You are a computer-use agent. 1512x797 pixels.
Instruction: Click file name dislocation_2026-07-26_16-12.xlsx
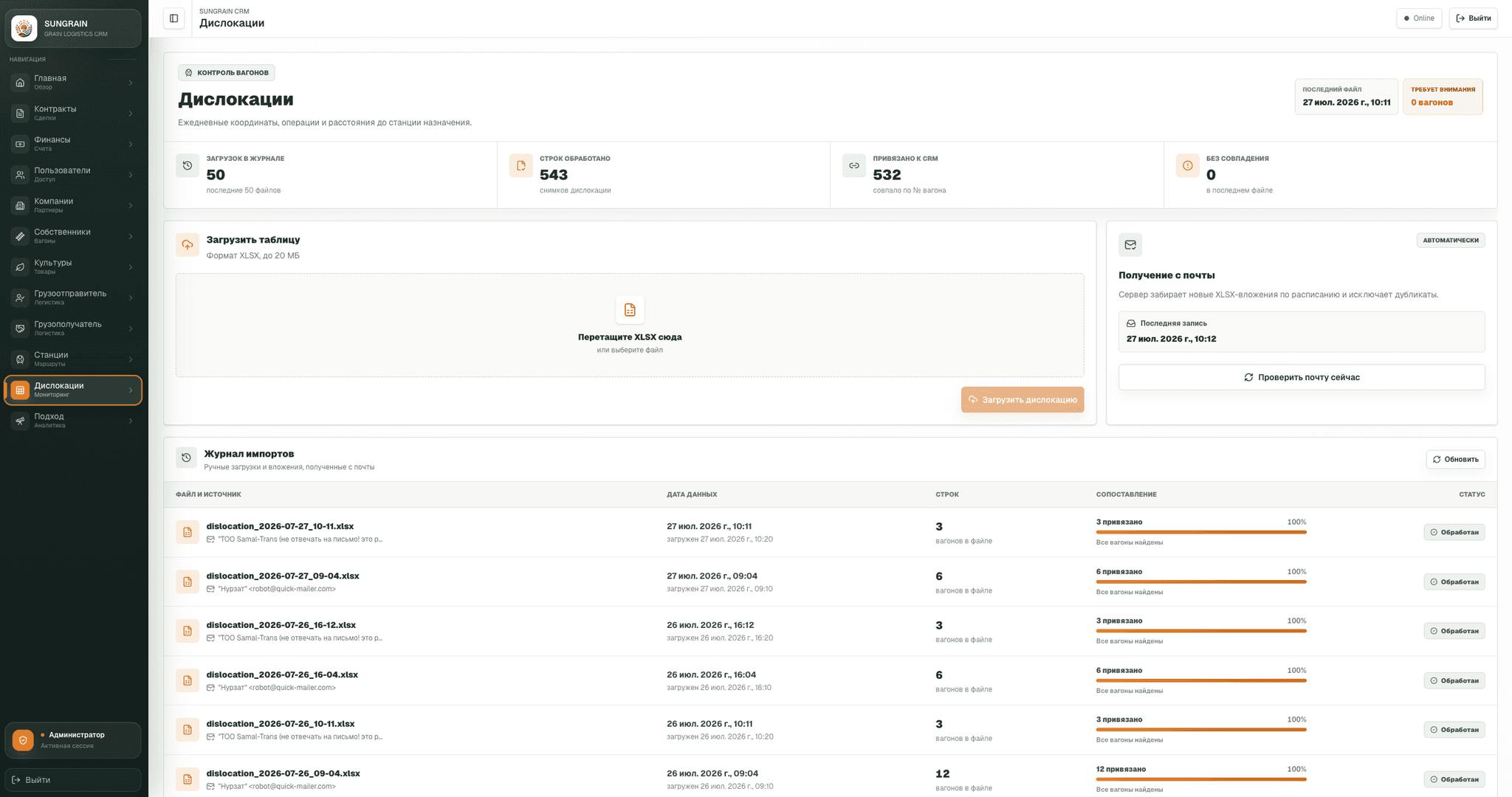(281, 625)
